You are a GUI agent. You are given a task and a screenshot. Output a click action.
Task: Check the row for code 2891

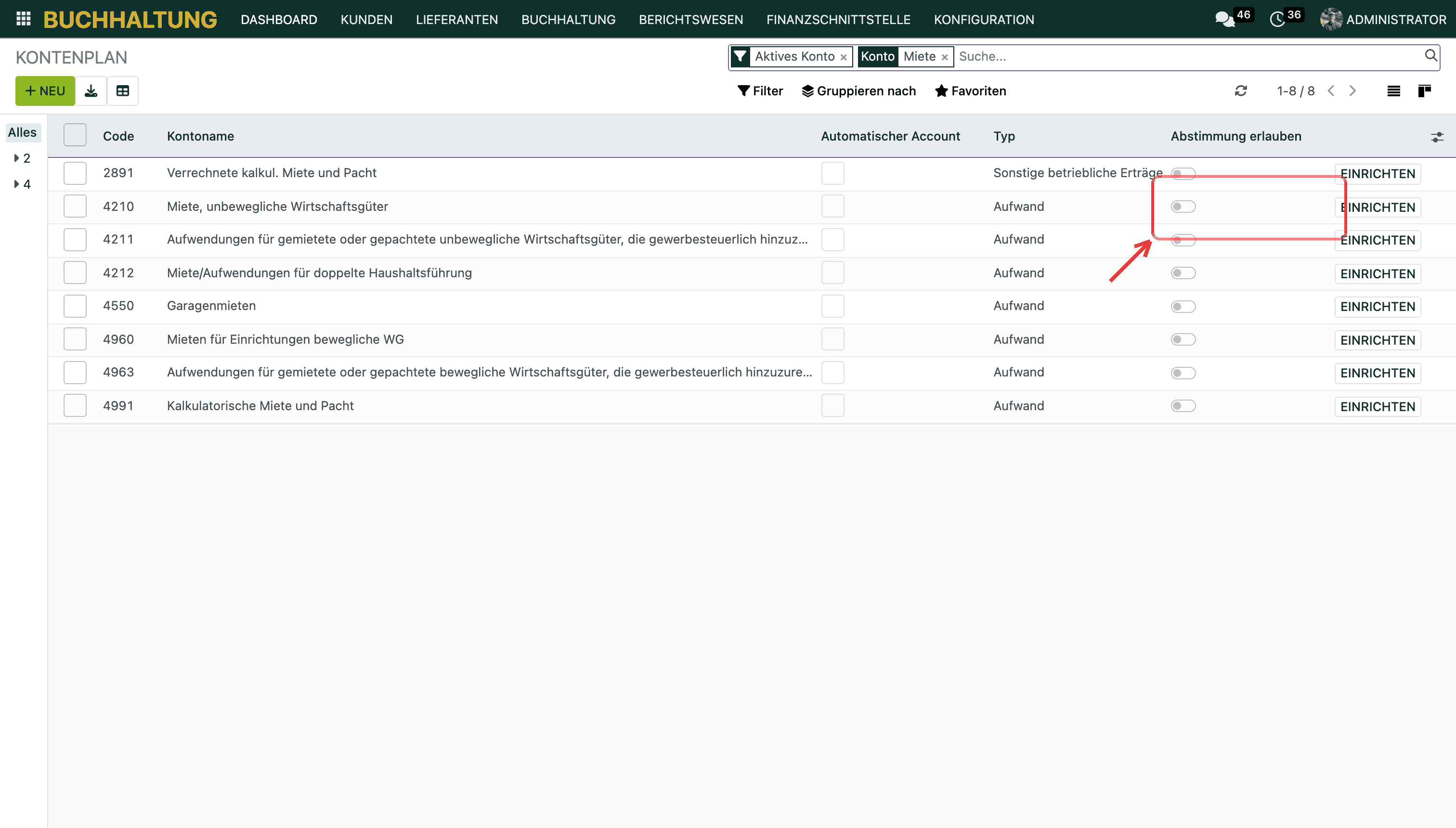click(75, 173)
